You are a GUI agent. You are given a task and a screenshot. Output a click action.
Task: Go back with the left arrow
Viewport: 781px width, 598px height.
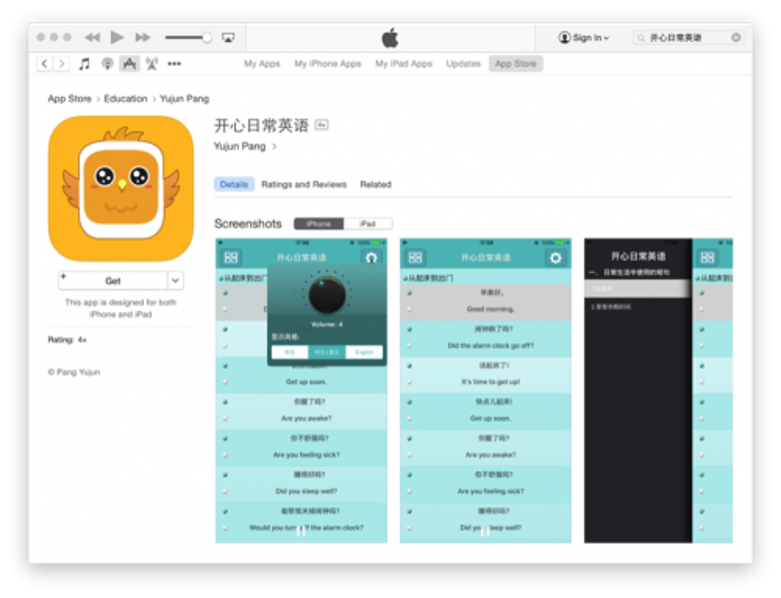pyautogui.click(x=44, y=64)
